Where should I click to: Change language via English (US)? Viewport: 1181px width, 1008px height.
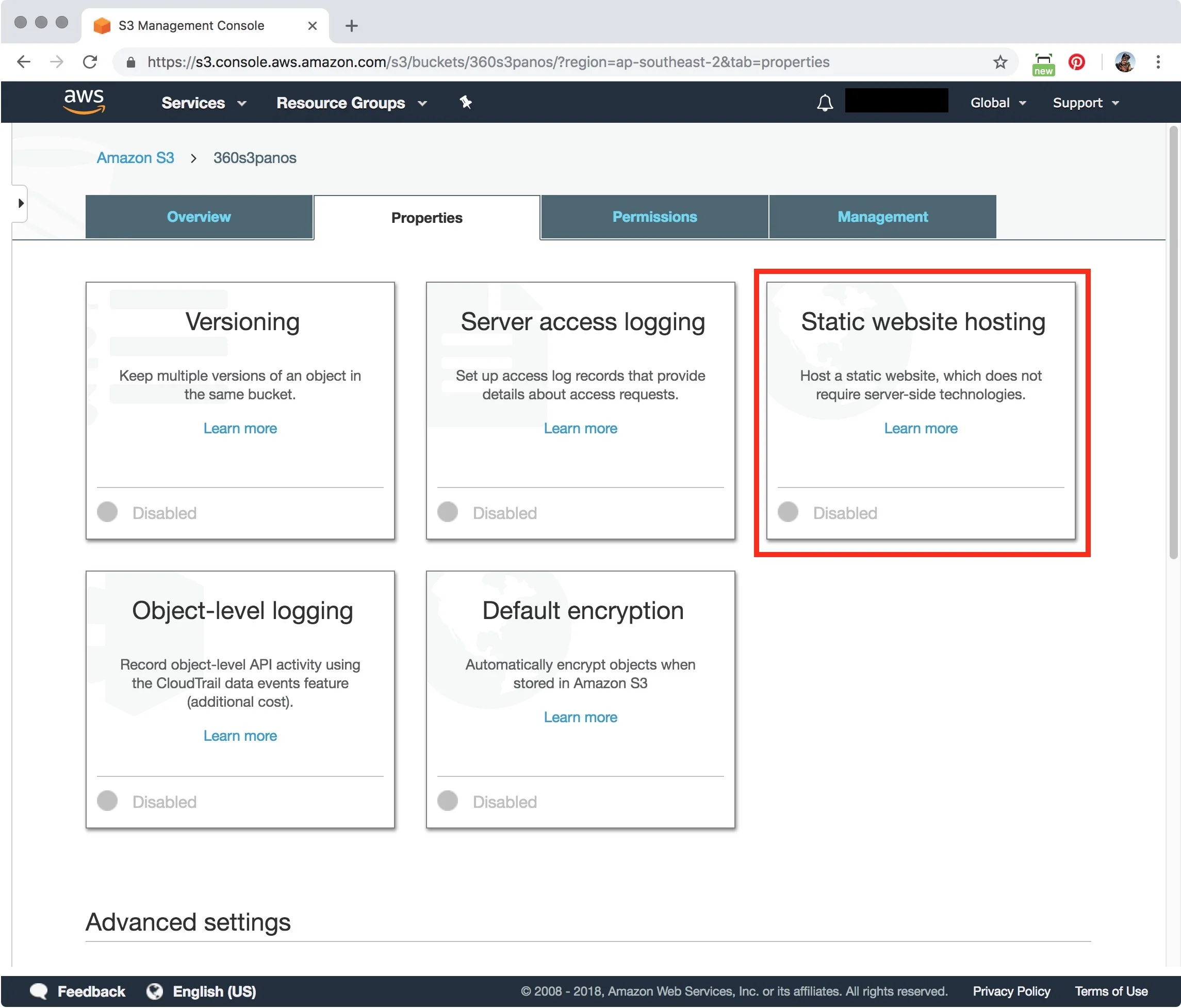coord(215,991)
